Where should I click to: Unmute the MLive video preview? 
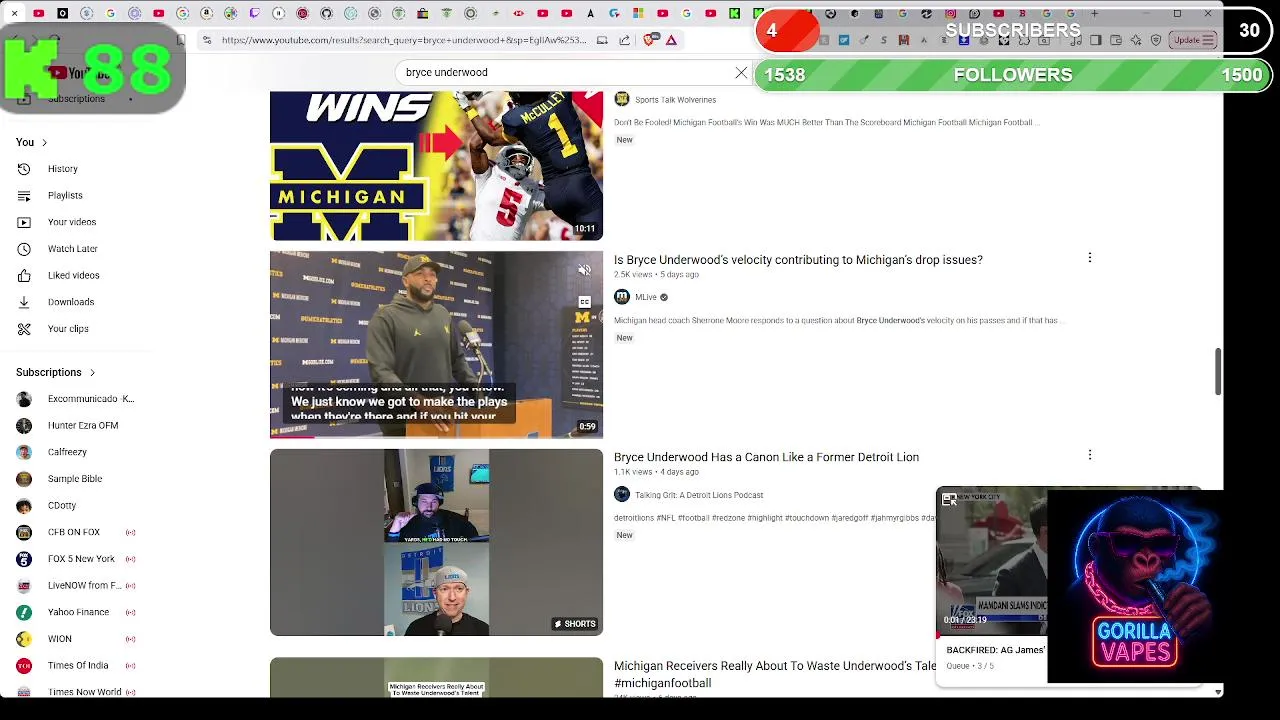point(585,269)
